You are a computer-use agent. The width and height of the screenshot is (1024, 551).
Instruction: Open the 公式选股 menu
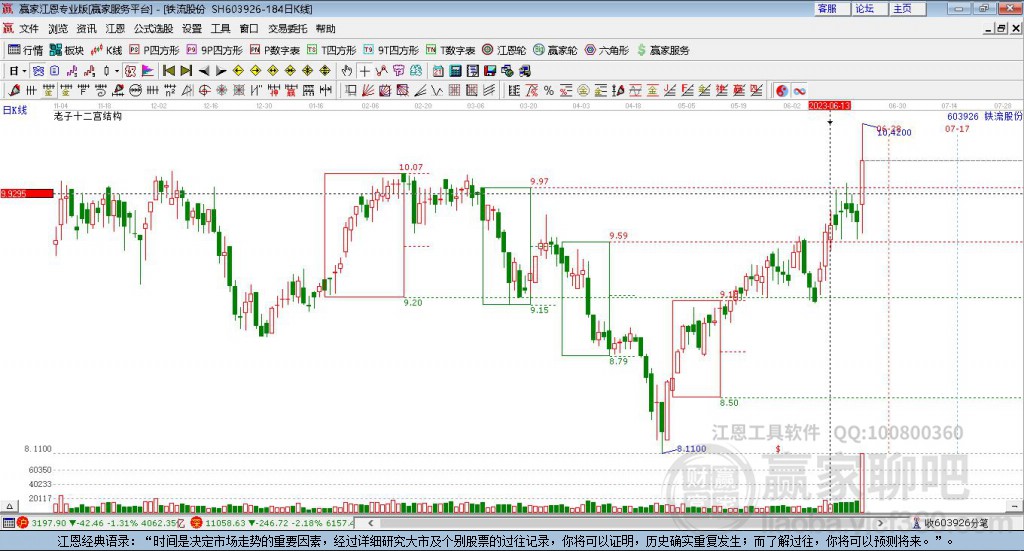click(x=153, y=29)
